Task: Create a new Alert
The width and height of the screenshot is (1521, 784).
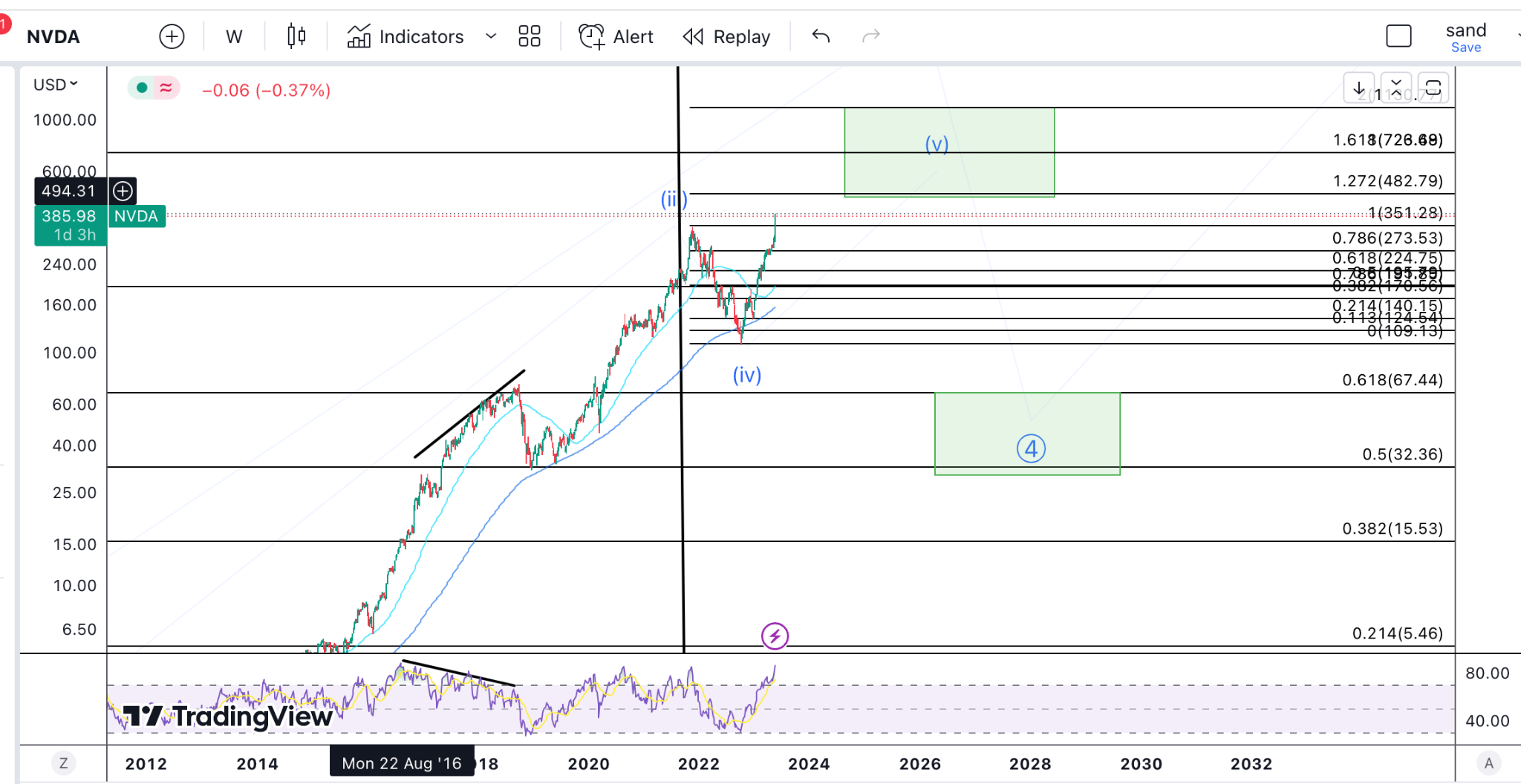Action: tap(616, 36)
